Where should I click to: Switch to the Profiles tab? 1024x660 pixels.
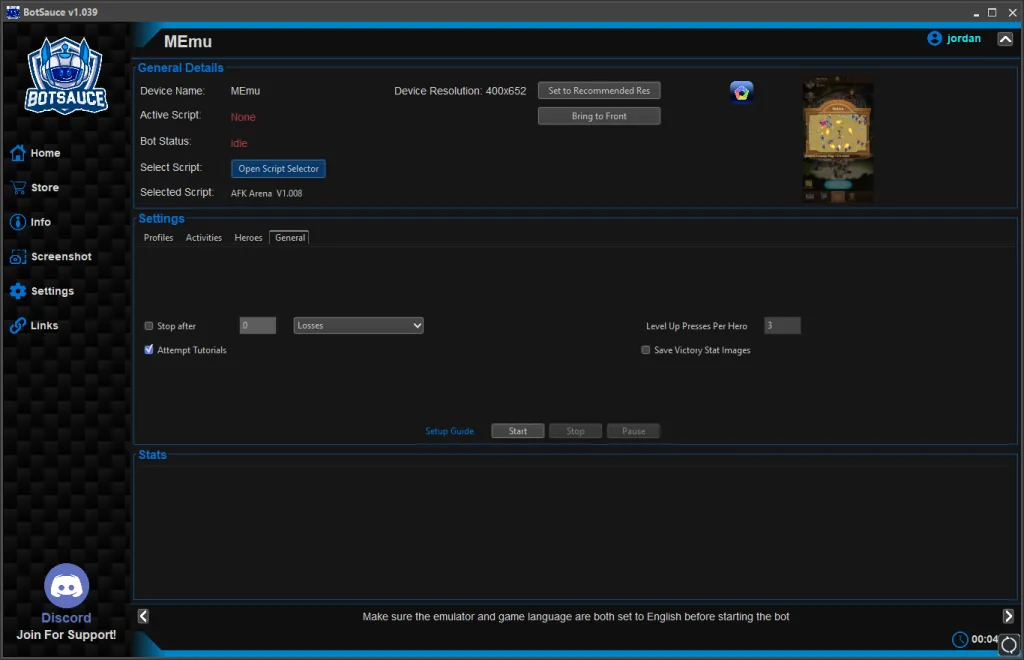(159, 238)
